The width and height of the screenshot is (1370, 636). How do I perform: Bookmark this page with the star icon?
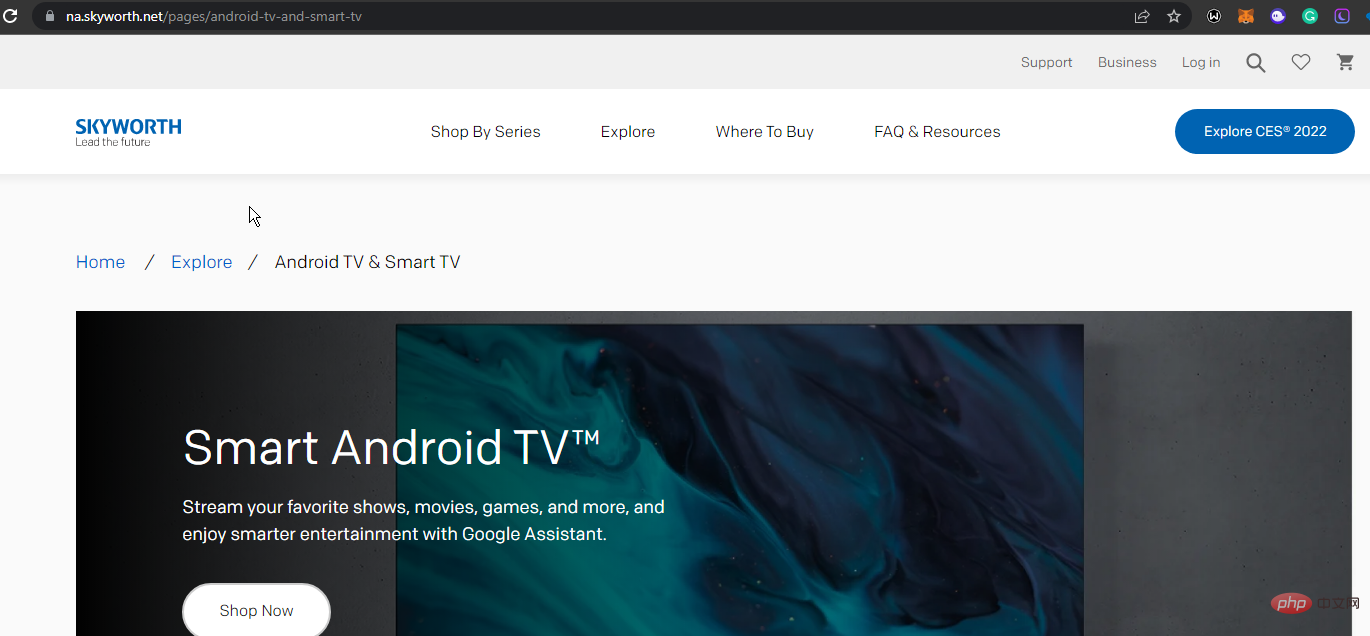click(1174, 16)
